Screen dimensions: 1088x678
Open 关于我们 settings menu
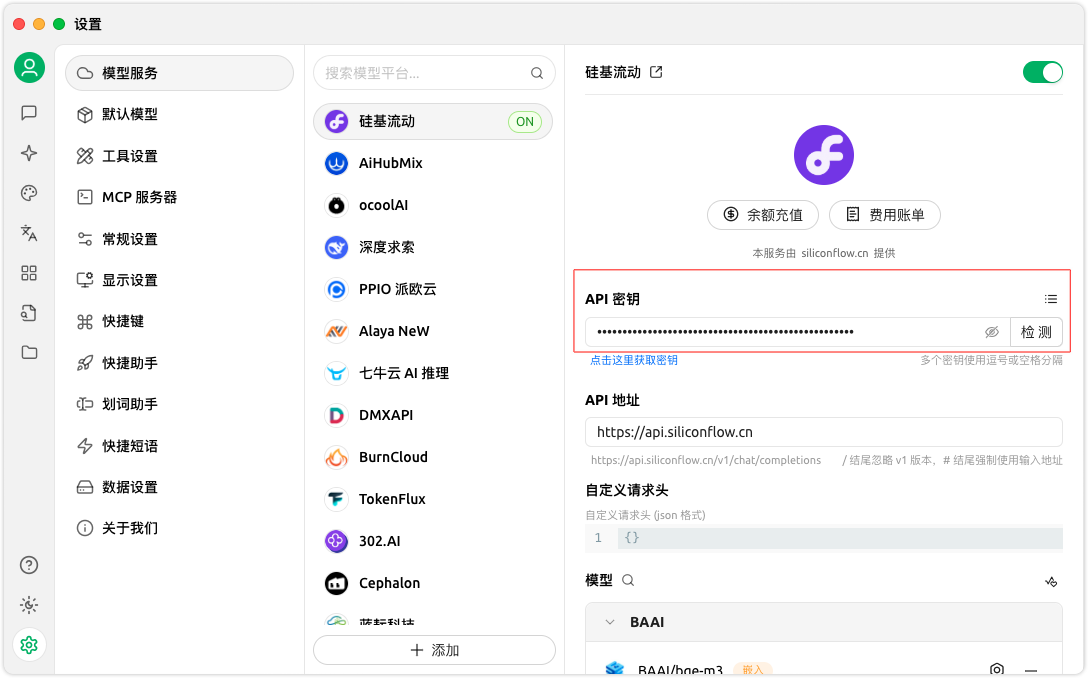[179, 528]
